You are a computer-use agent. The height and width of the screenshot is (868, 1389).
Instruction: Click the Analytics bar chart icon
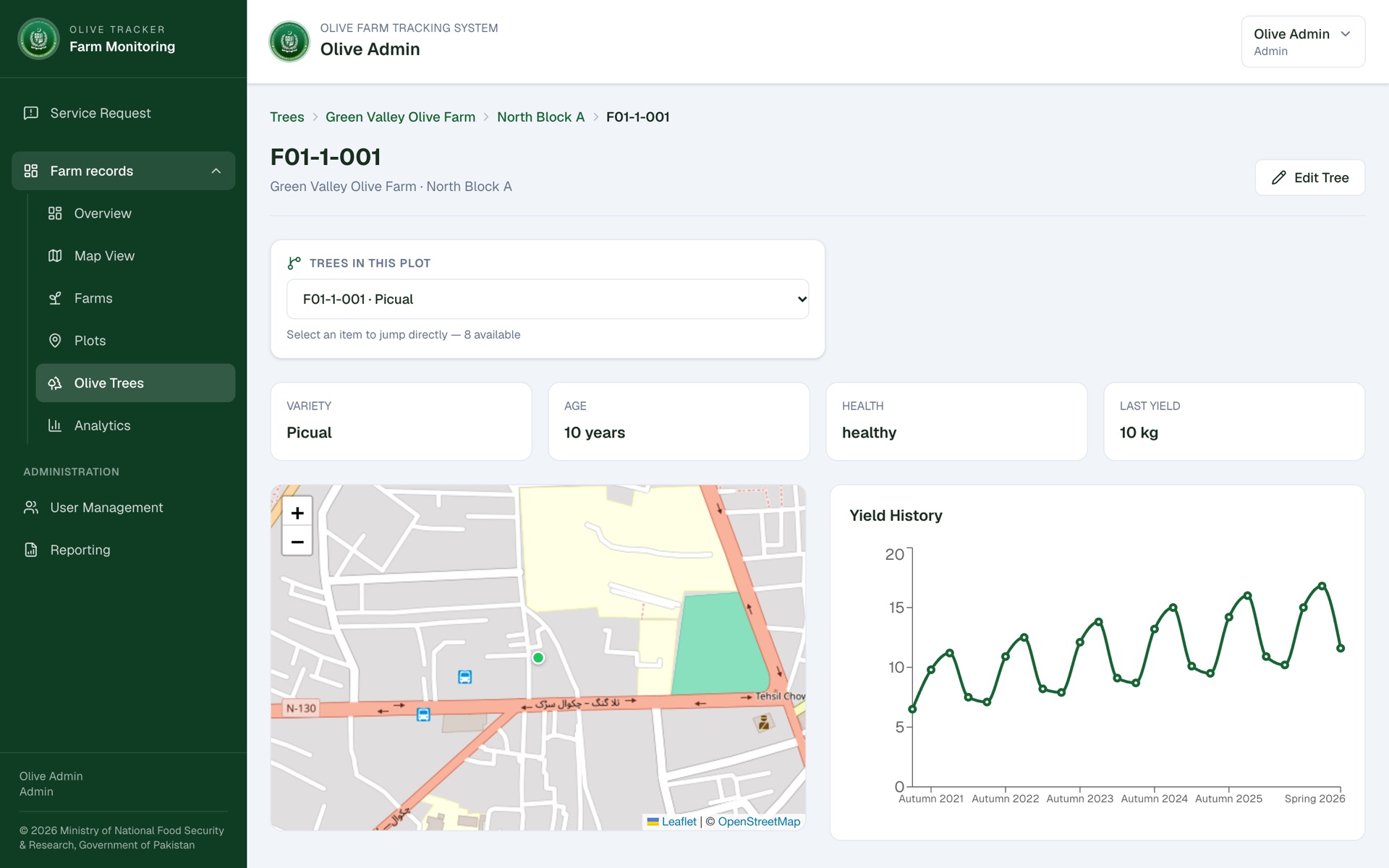pos(55,425)
